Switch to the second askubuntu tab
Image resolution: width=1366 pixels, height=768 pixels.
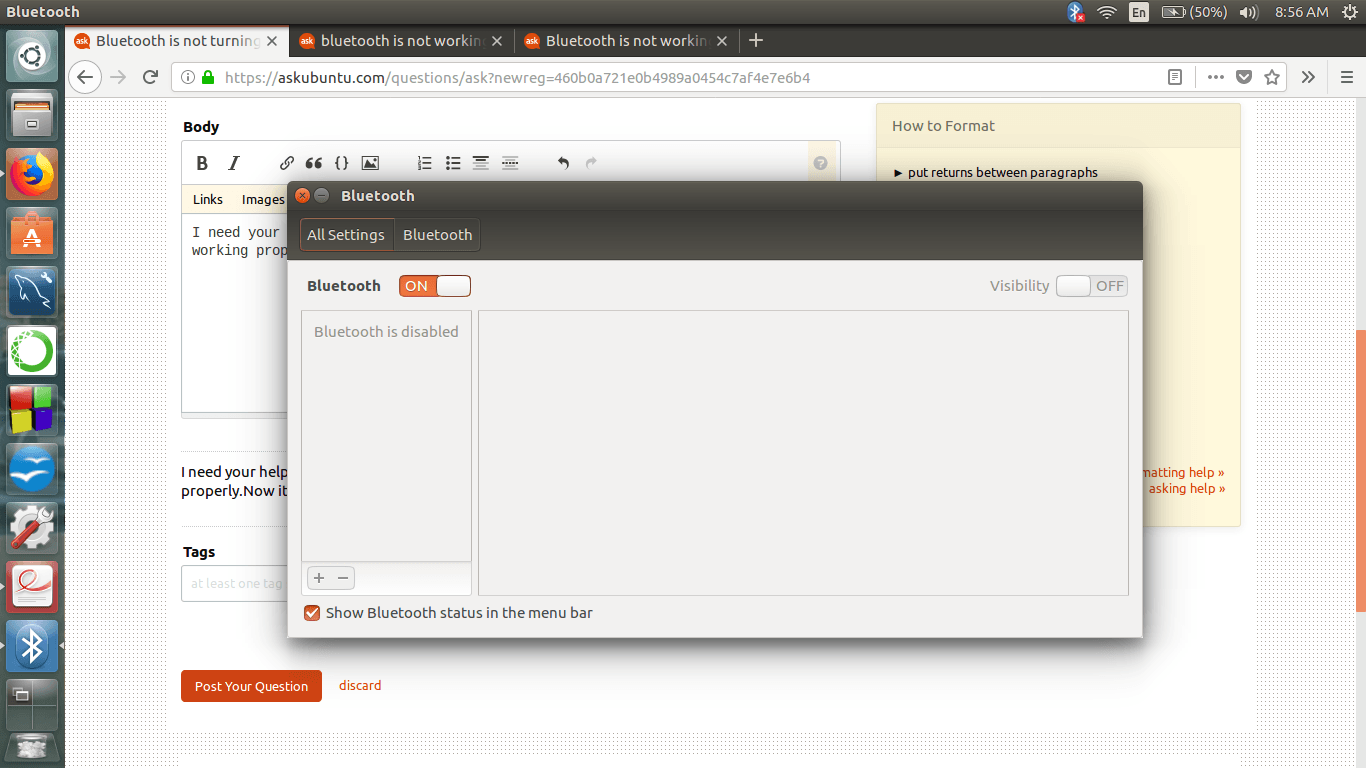tap(404, 41)
